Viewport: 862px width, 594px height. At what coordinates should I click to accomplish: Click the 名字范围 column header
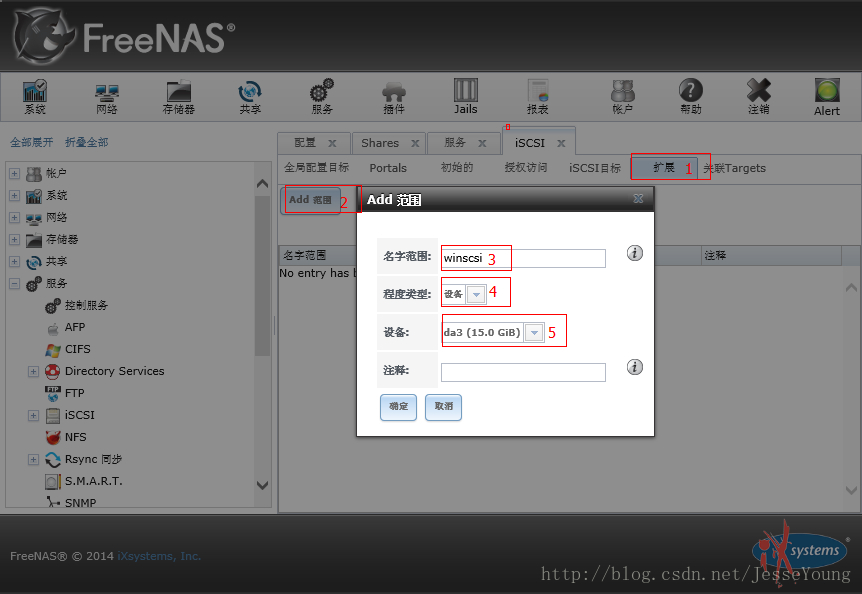click(x=318, y=256)
